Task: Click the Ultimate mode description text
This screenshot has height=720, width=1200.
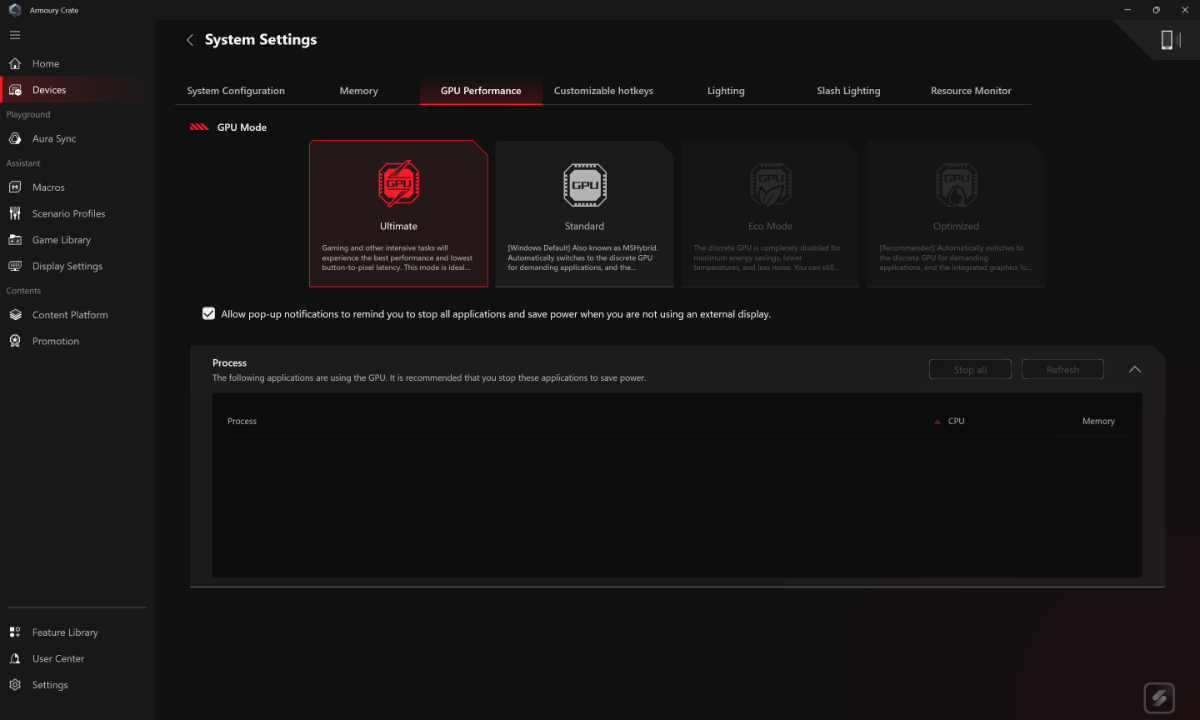Action: [x=398, y=258]
